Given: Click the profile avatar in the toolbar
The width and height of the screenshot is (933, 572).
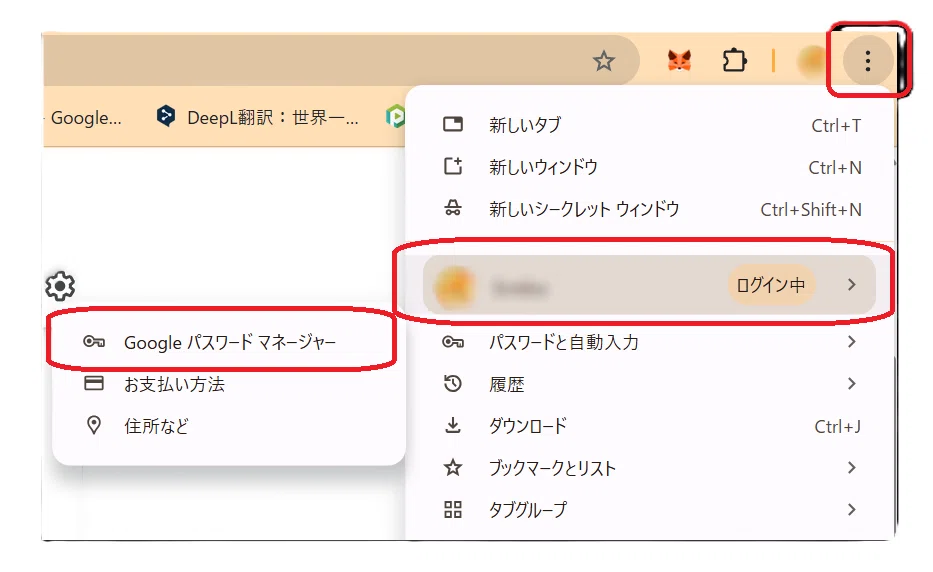Looking at the screenshot, I should click(x=812, y=61).
